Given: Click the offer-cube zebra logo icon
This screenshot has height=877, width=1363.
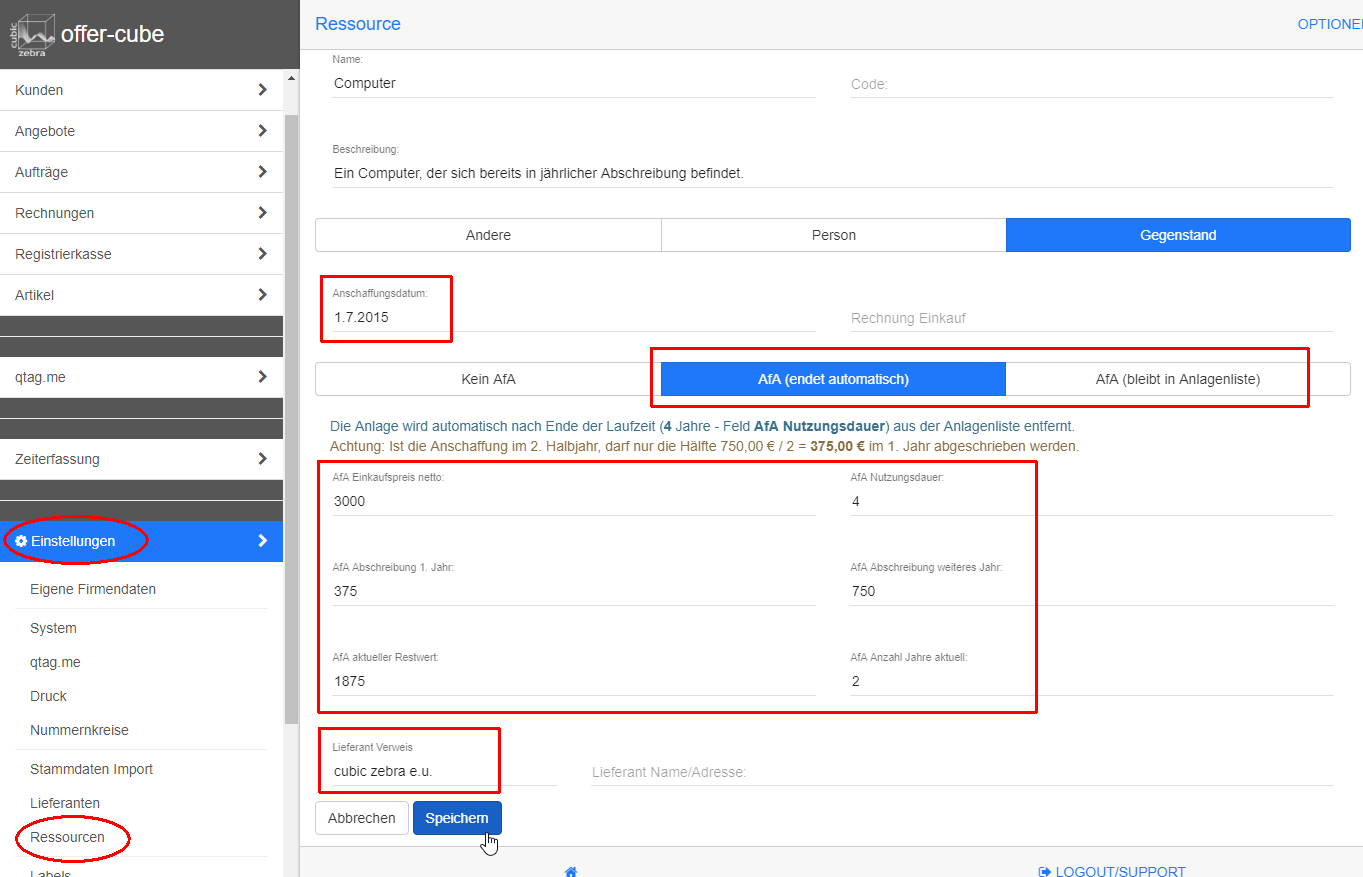Looking at the screenshot, I should 32,35.
